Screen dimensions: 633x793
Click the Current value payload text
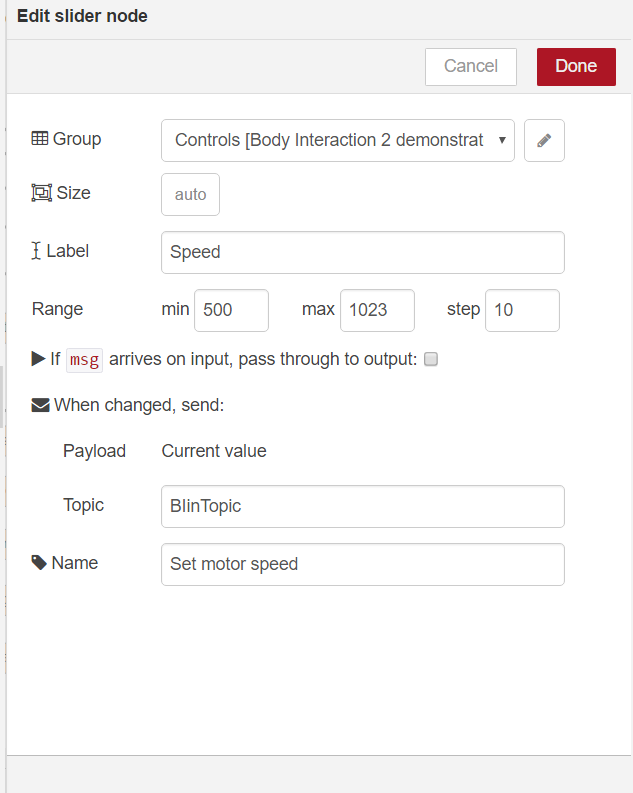(214, 451)
